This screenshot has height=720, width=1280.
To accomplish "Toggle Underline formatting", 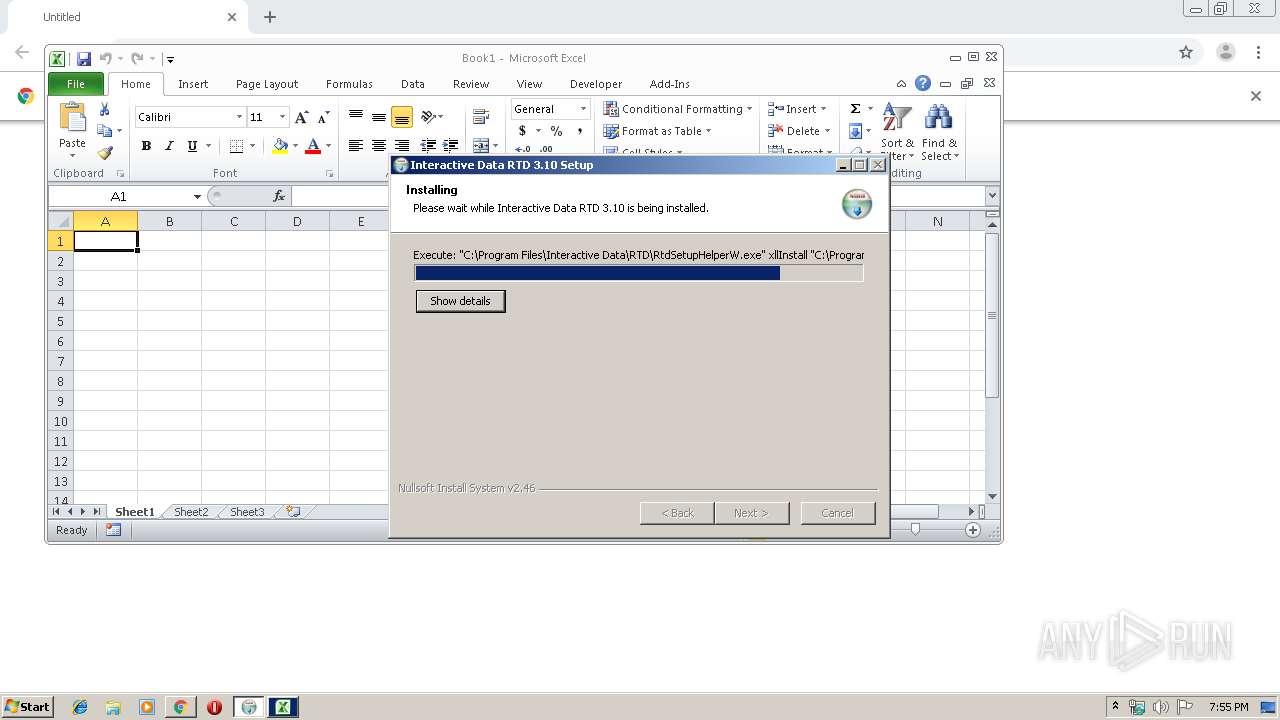I will pos(192,146).
